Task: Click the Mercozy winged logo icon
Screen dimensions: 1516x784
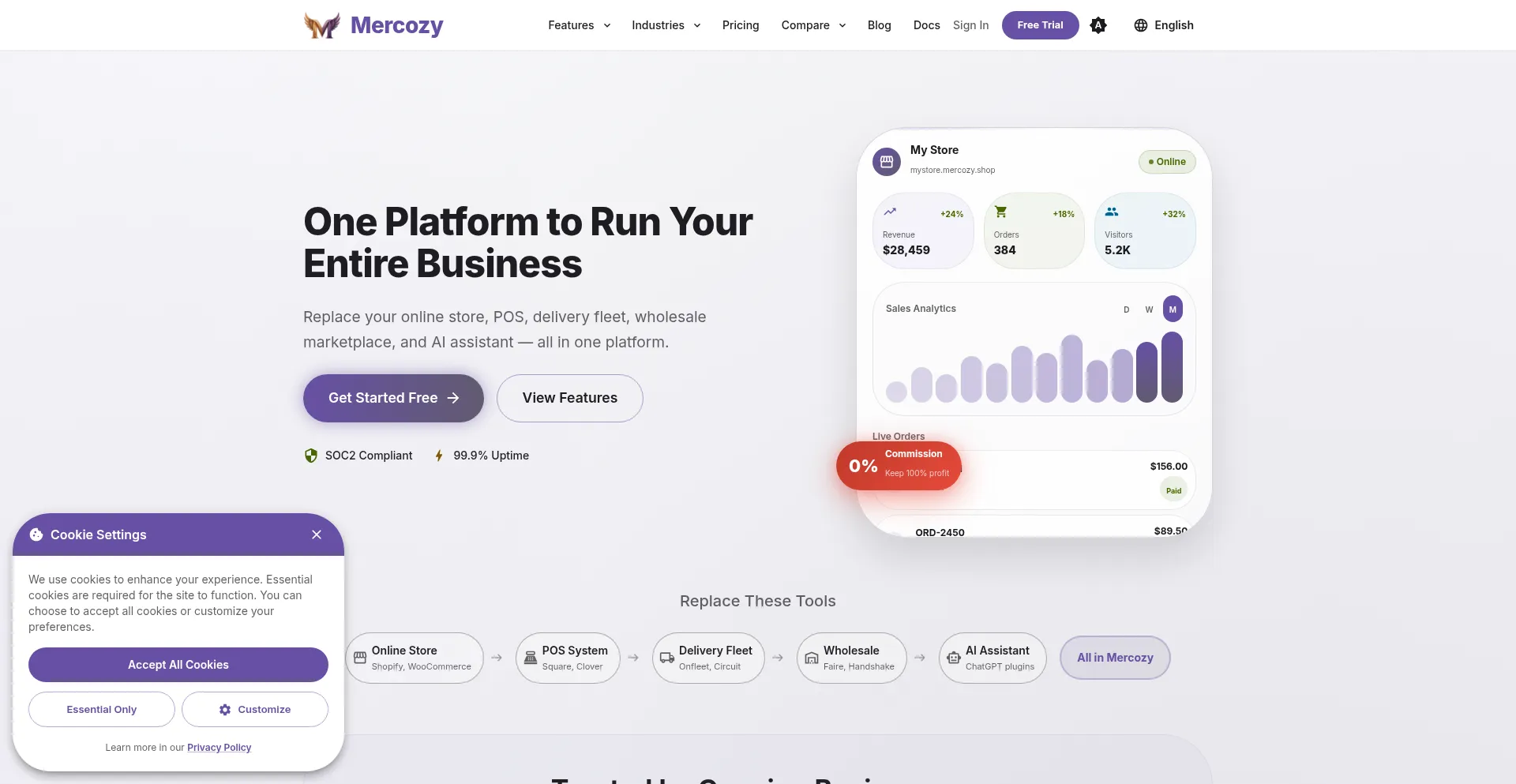Action: 322,25
